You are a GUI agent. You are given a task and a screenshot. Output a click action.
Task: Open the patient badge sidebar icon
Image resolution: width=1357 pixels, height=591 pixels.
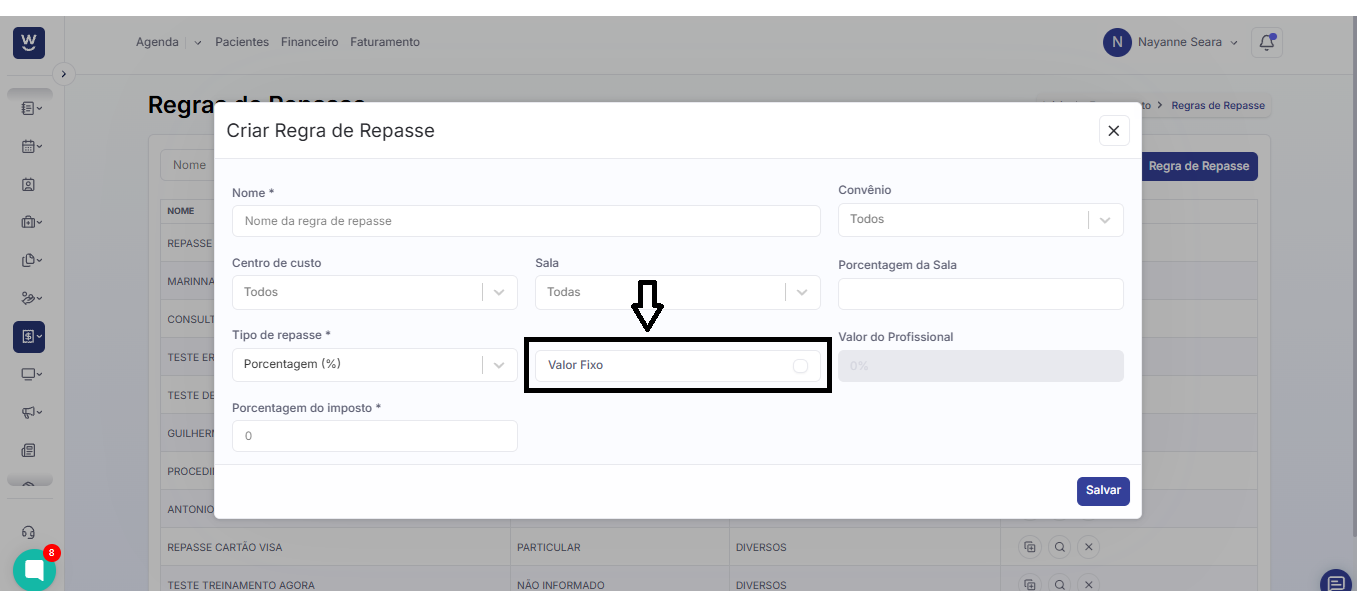(29, 185)
